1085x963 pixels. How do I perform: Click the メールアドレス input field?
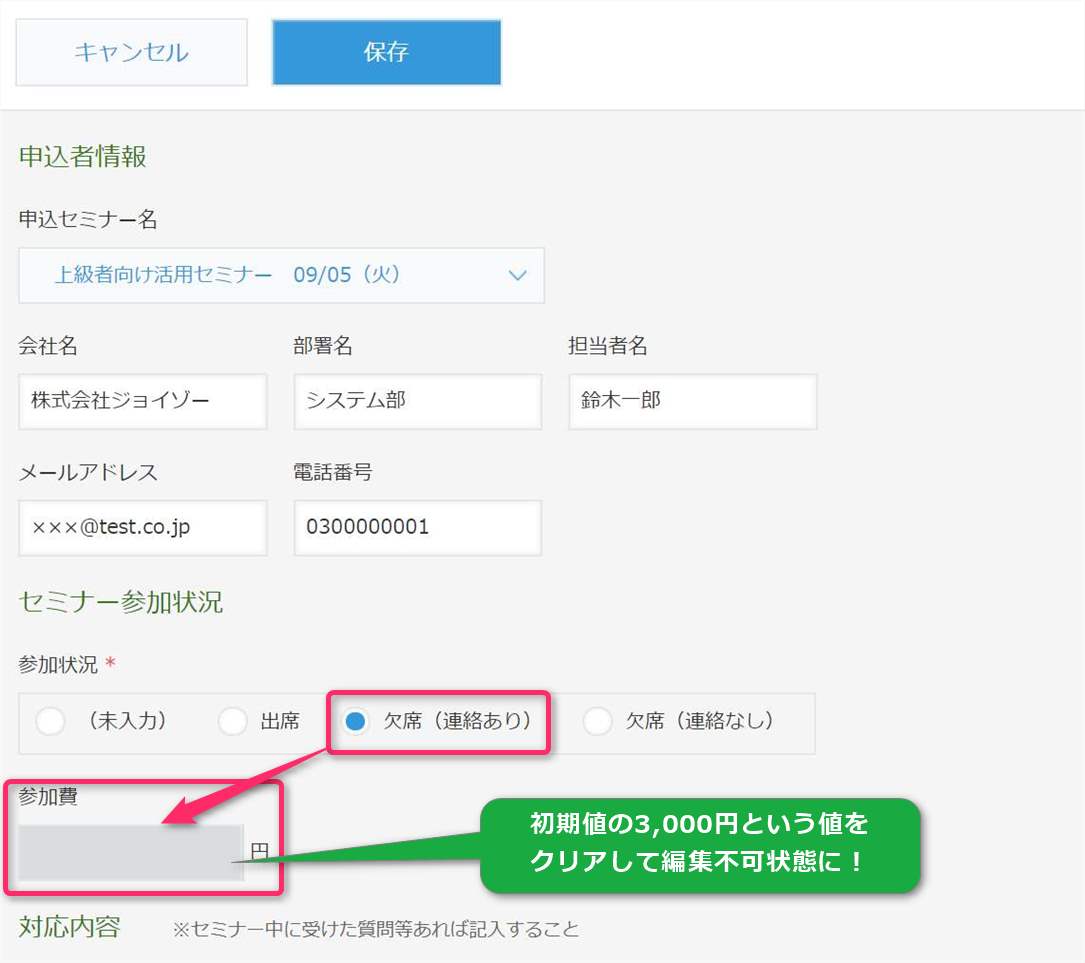[x=143, y=528]
